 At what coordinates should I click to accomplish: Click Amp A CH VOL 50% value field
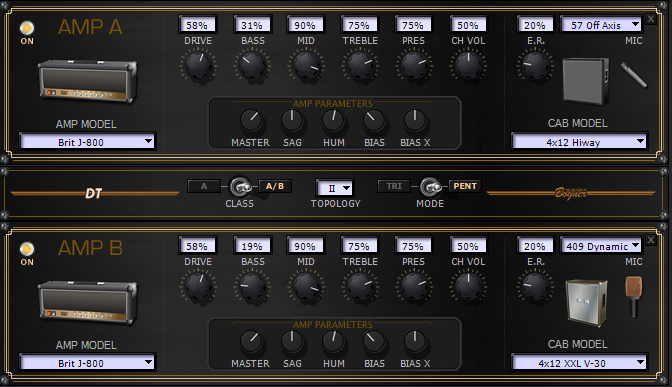click(468, 25)
